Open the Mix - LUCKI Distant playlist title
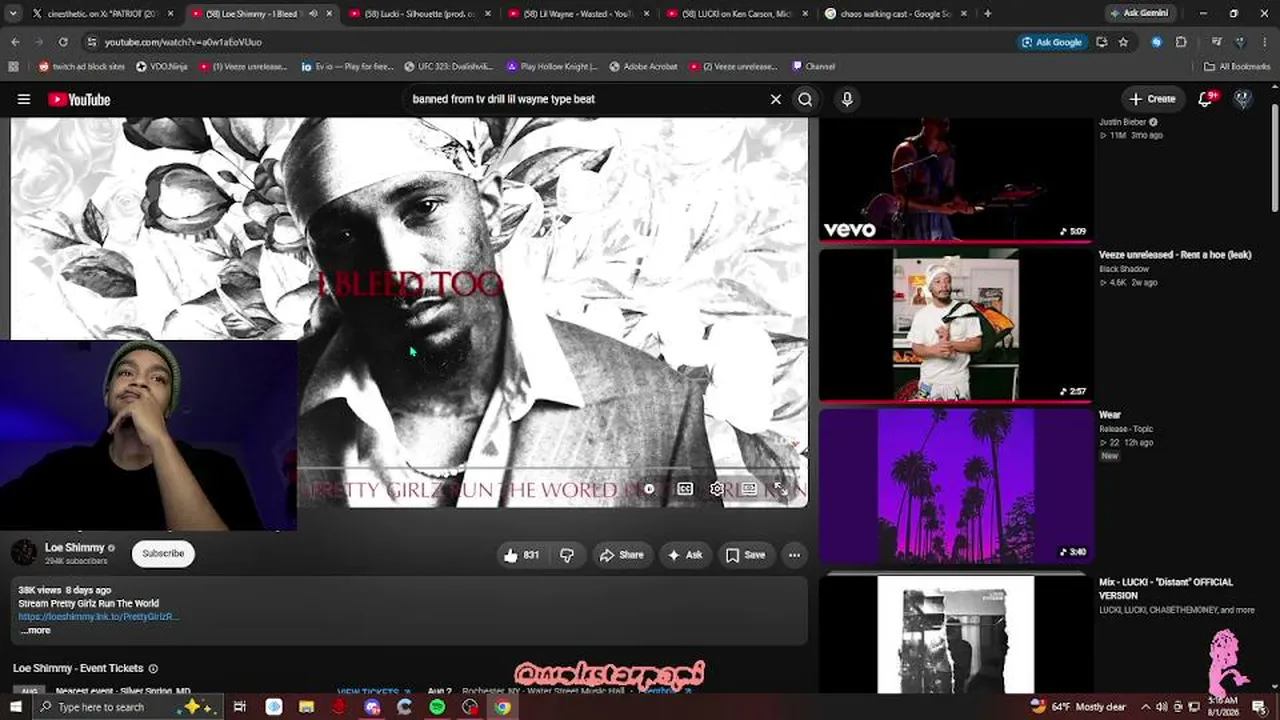Image resolution: width=1280 pixels, height=720 pixels. 1166,588
